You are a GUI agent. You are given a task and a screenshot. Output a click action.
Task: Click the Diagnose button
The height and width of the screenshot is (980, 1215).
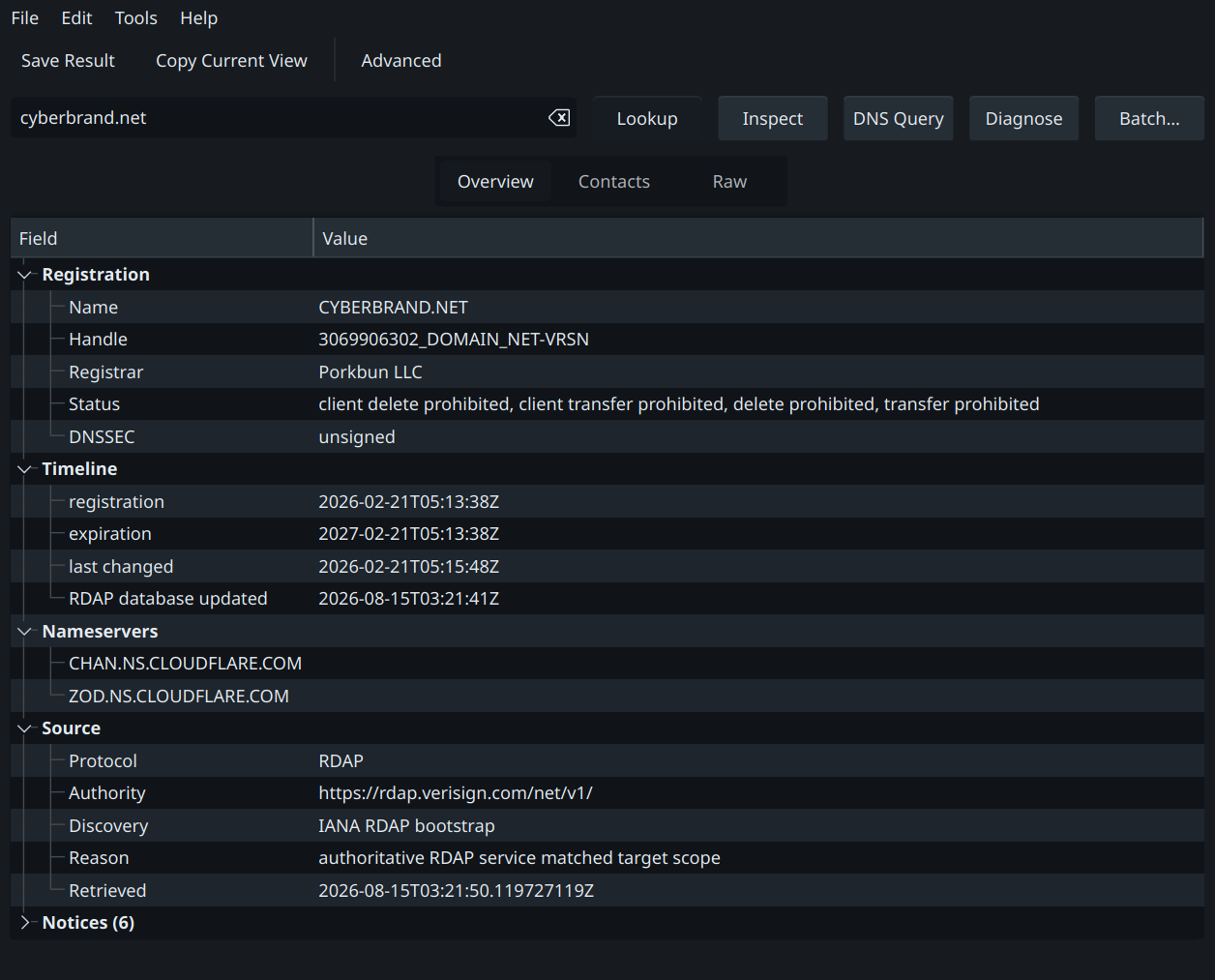tap(1023, 118)
